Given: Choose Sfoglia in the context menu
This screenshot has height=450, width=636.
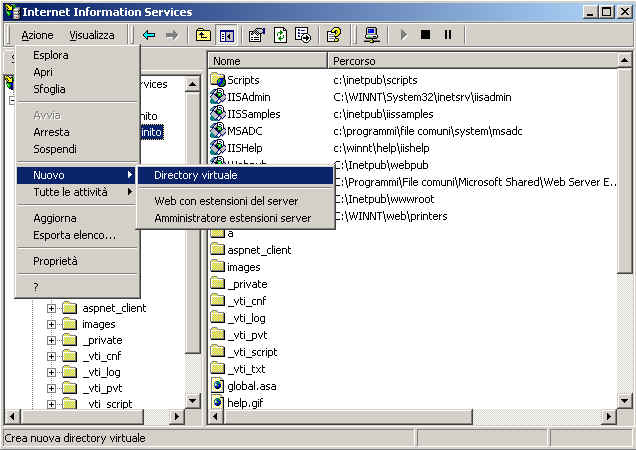Looking at the screenshot, I should (x=76, y=89).
